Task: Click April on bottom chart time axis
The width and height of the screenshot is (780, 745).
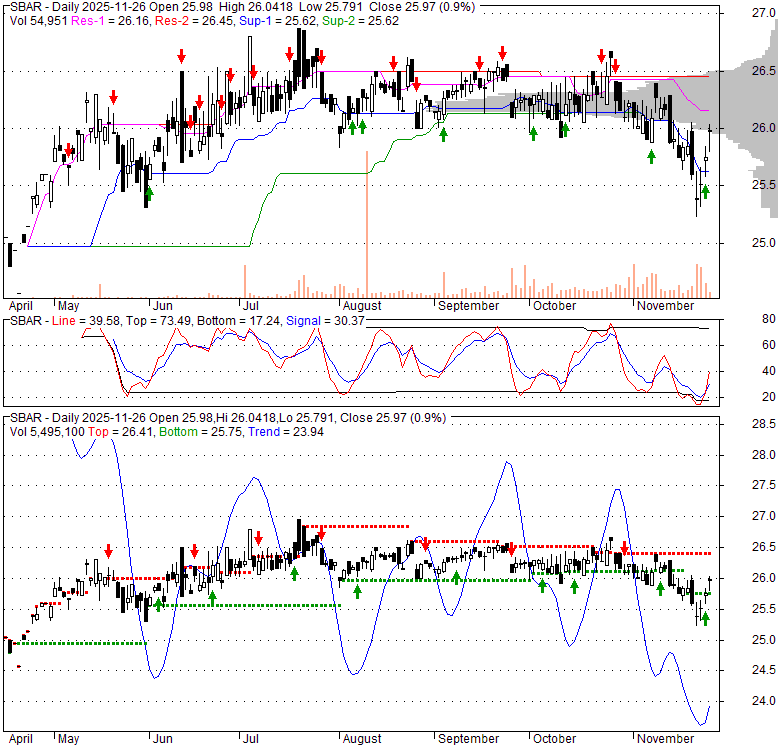Action: 20,739
